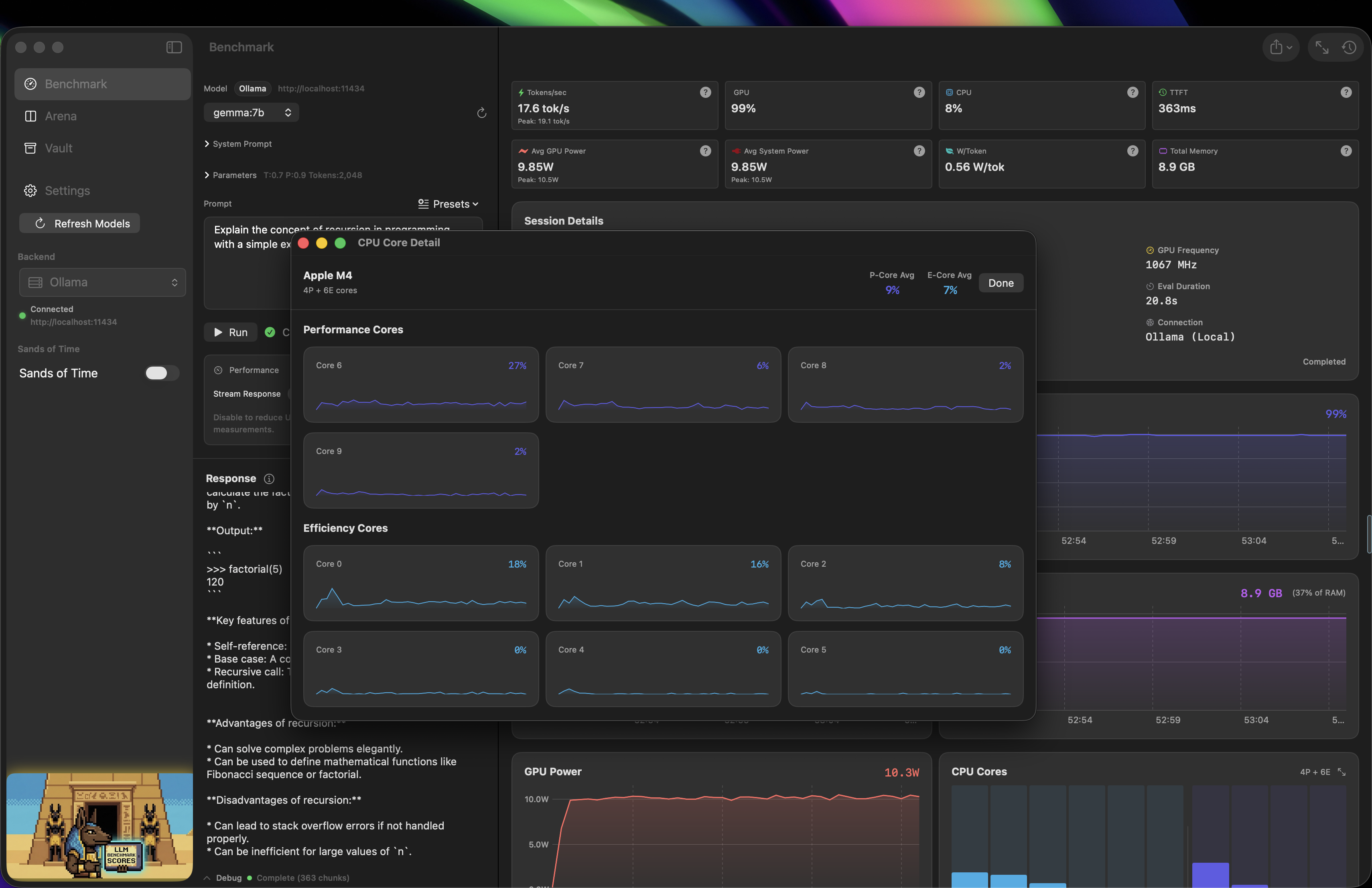Click the Response info icon

[269, 479]
